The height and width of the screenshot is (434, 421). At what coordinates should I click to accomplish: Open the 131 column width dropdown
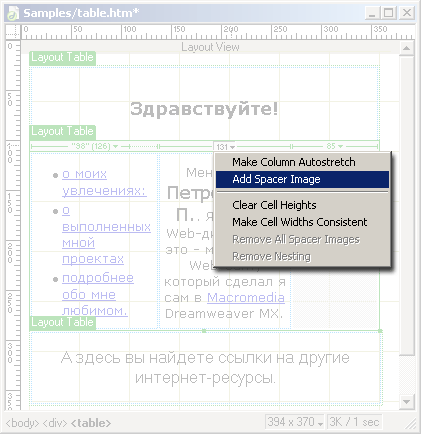[225, 147]
